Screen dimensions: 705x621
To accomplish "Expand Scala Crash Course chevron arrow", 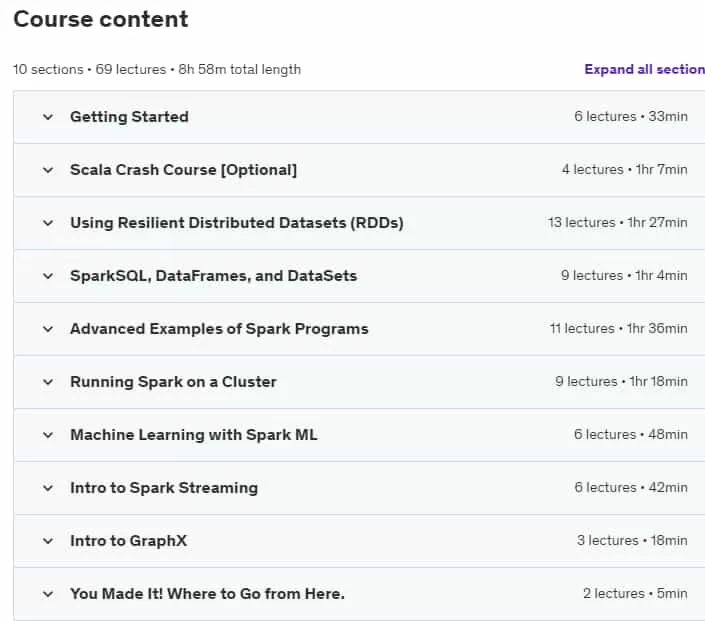I will click(x=48, y=170).
